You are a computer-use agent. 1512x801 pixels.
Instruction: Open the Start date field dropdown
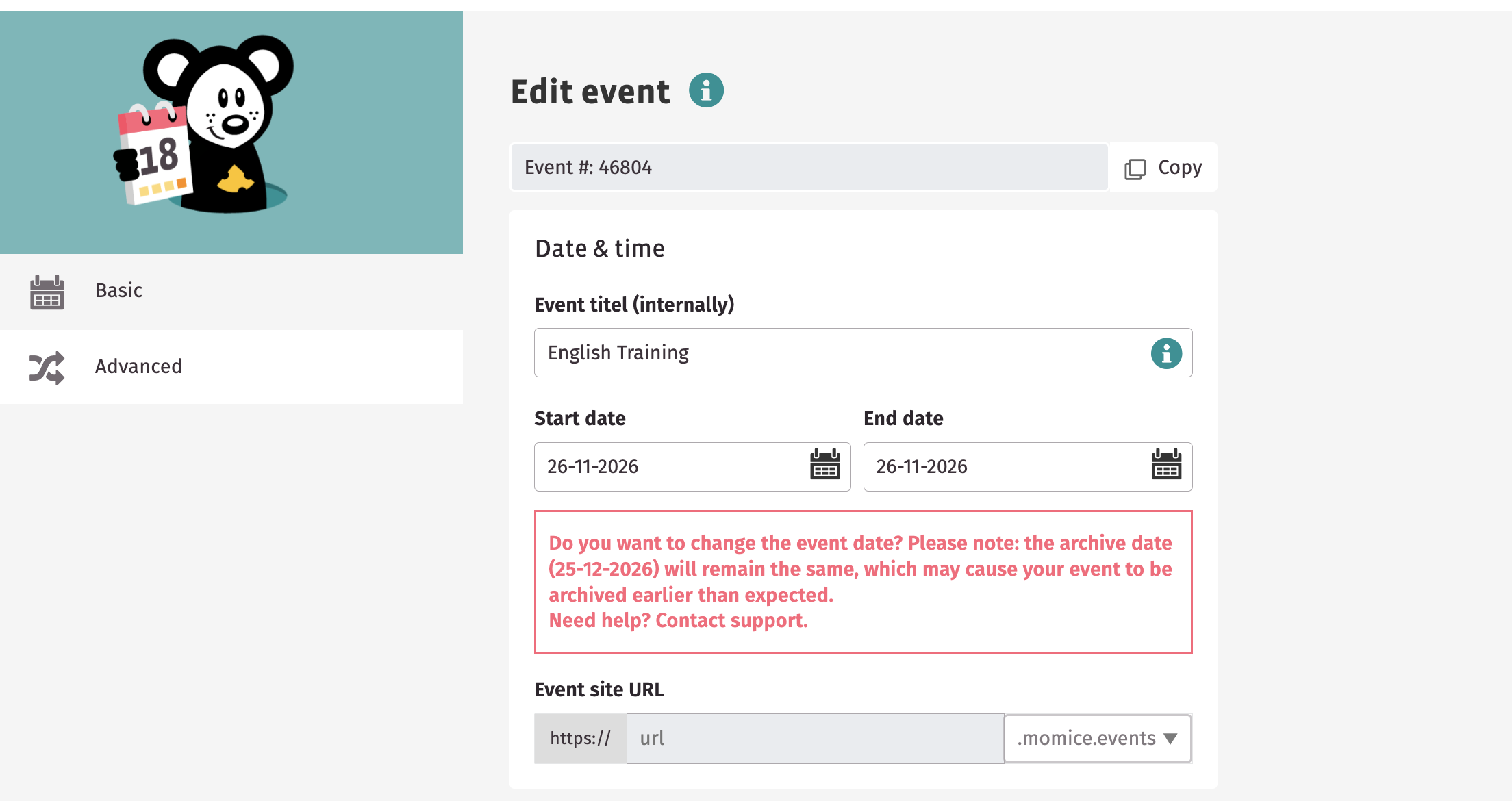point(692,466)
